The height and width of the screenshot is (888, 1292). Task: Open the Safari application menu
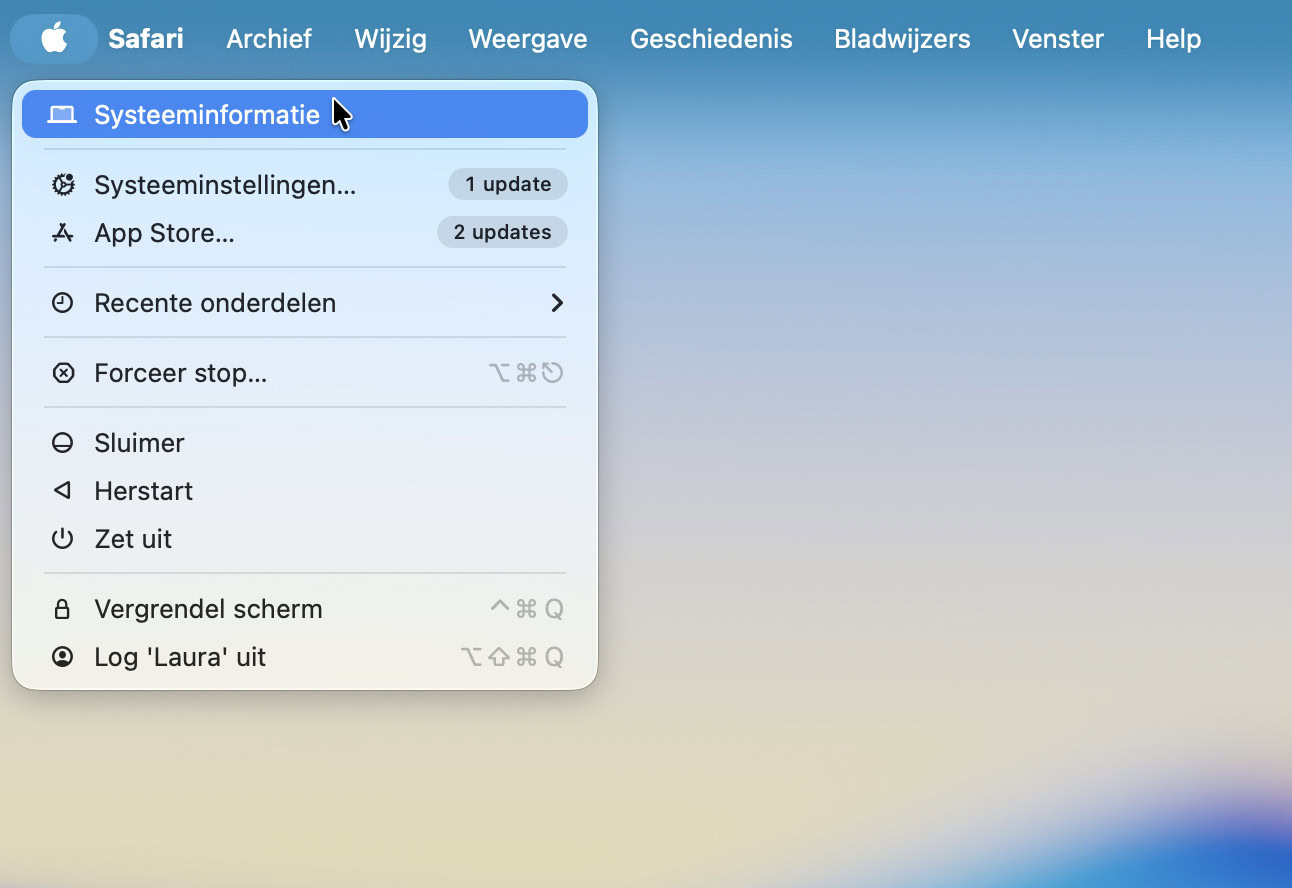pos(146,39)
